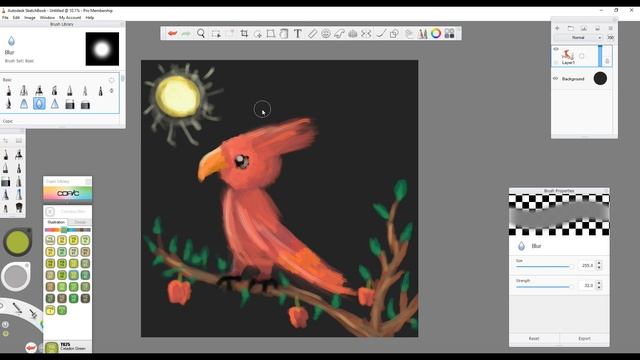The image size is (640, 360).
Task: Click the brush Size value field
Action: 587,265
